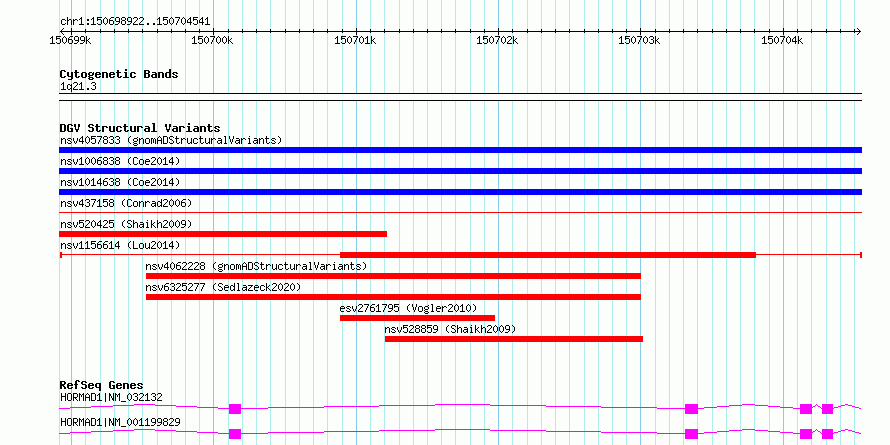Click the nsv520425 (Shaikh2009) label
Viewport: 890px width, 445px height.
coord(126,224)
